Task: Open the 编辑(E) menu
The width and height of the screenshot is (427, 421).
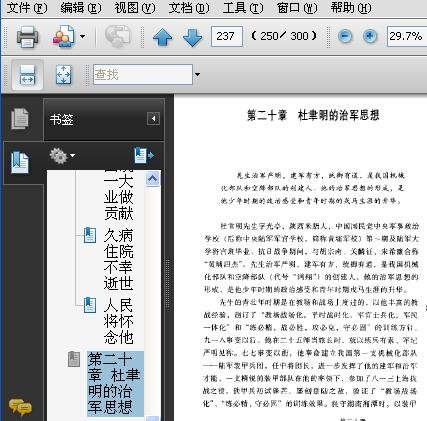Action: click(x=81, y=8)
